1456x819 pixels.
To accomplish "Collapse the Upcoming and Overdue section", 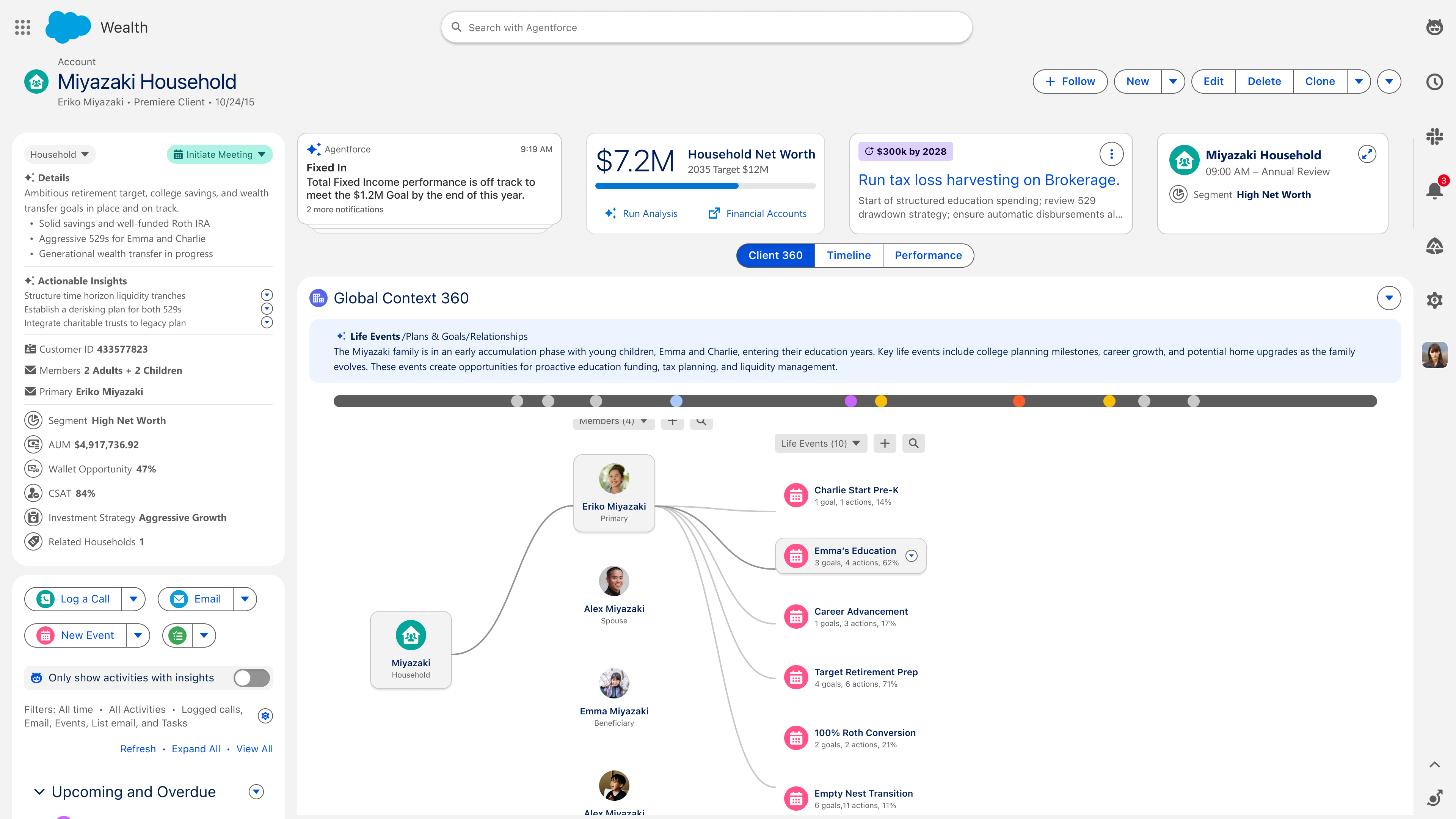I will [x=39, y=792].
